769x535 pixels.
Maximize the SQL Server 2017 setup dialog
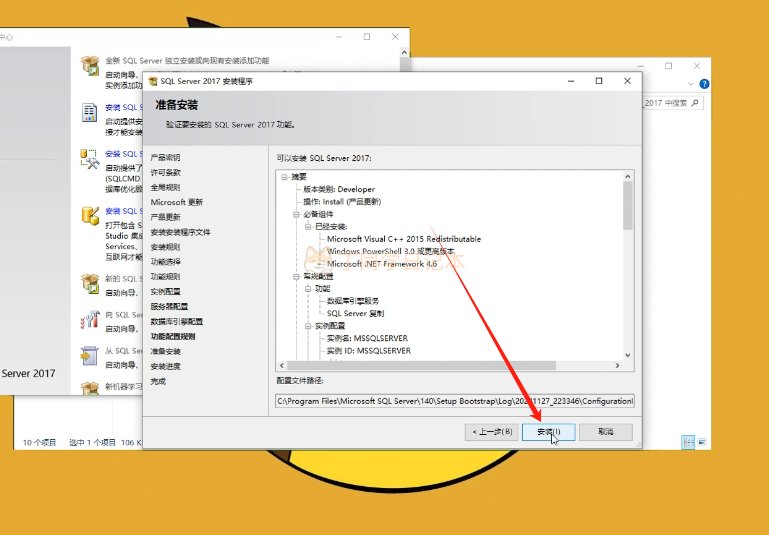coord(599,81)
